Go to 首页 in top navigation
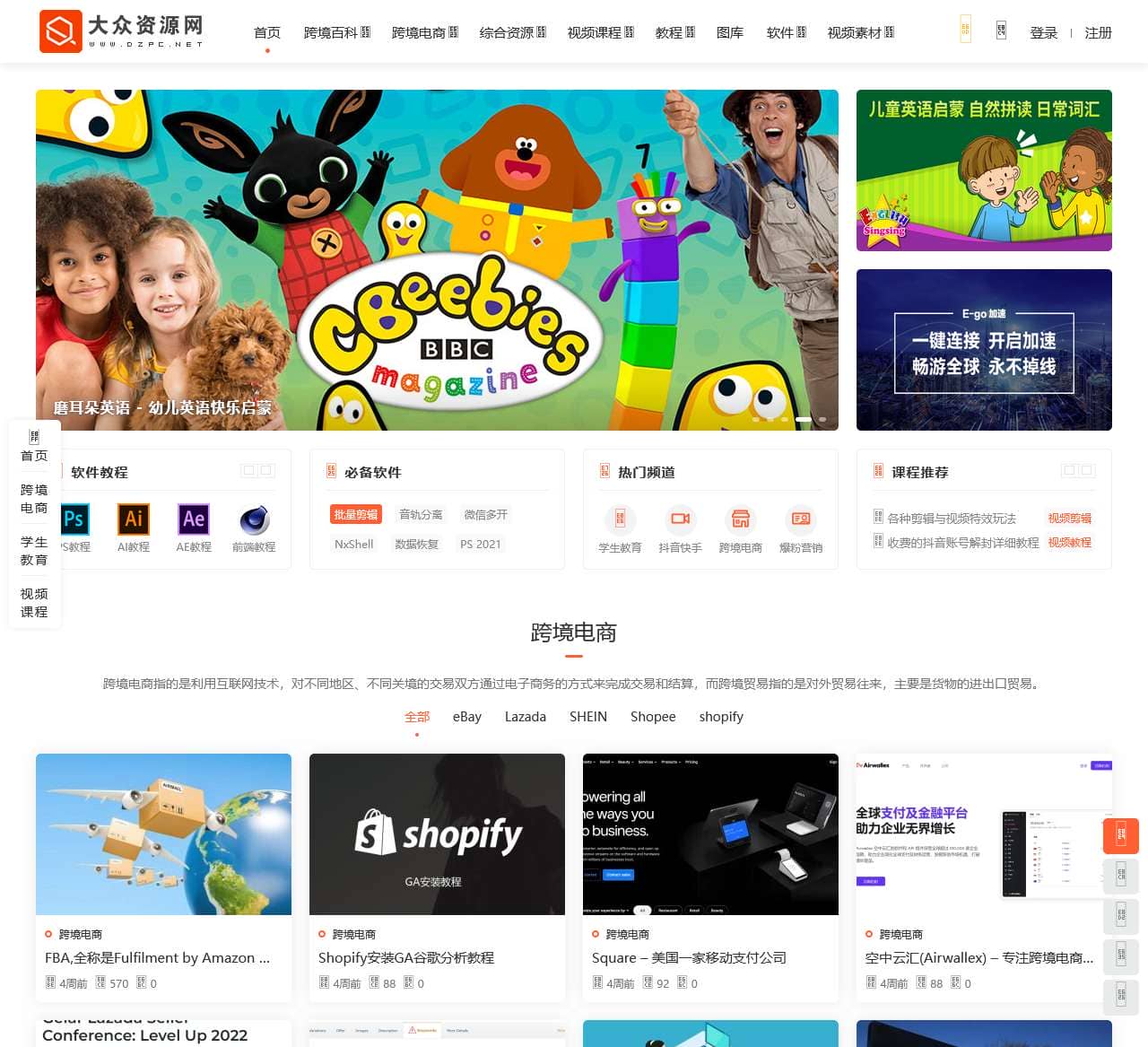 pos(267,32)
